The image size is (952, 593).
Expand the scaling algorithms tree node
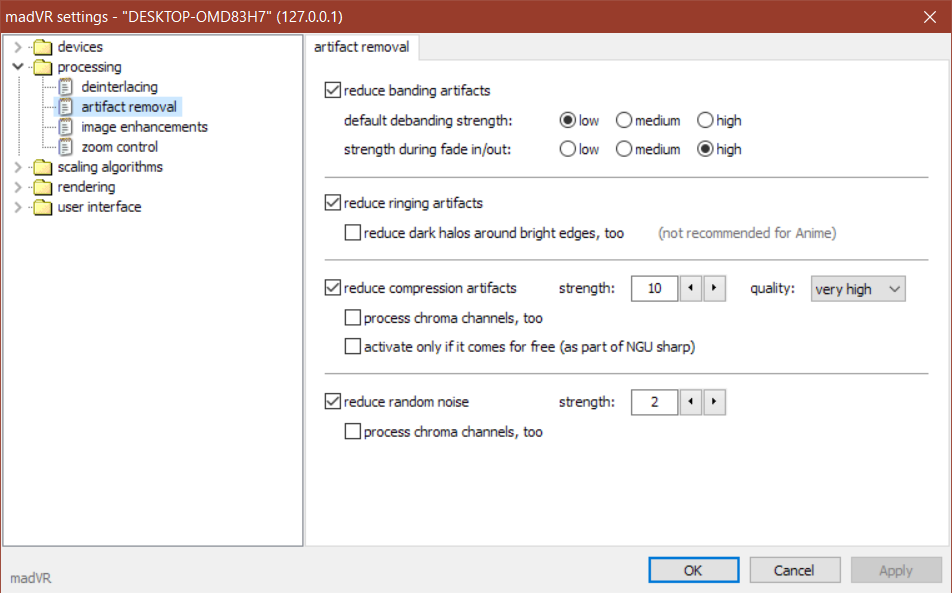point(18,167)
